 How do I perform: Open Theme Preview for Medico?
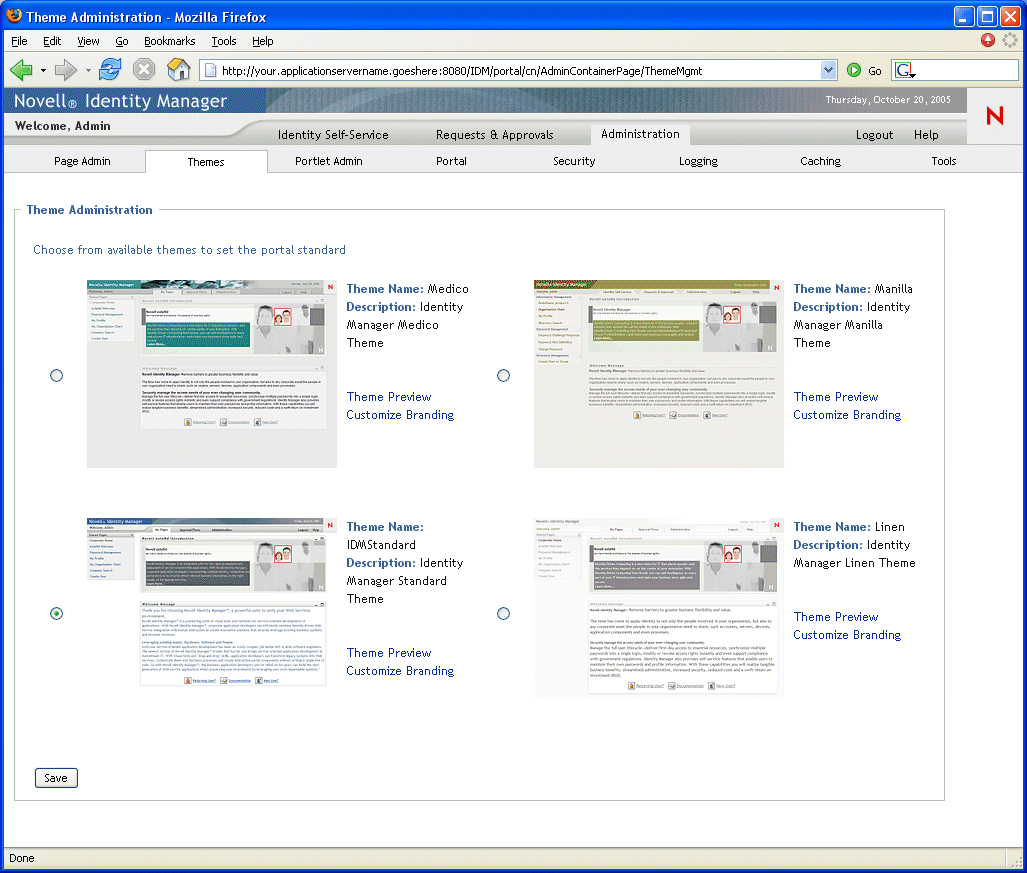click(x=389, y=397)
